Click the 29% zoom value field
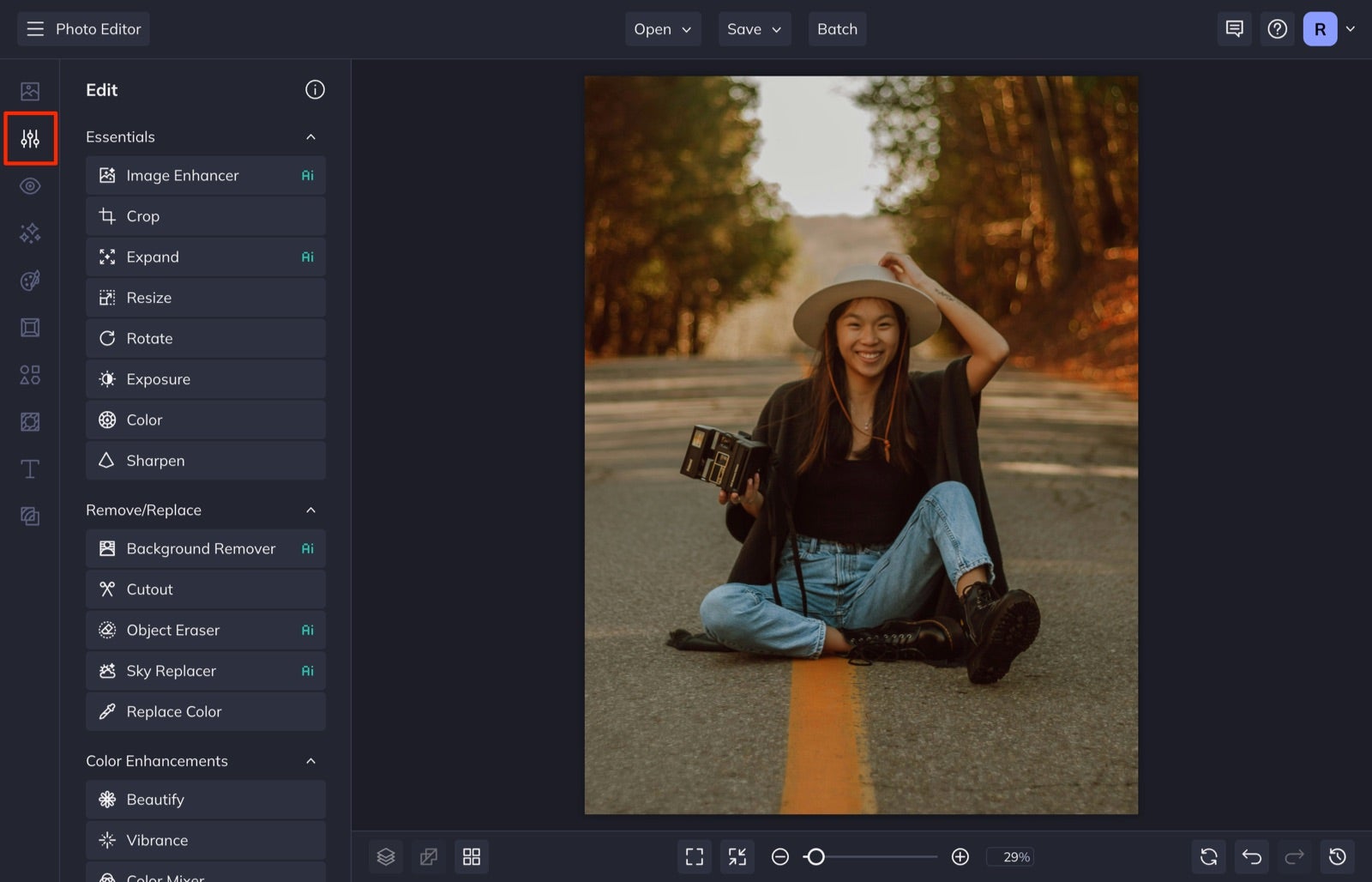The image size is (1372, 882). pyautogui.click(x=1011, y=856)
